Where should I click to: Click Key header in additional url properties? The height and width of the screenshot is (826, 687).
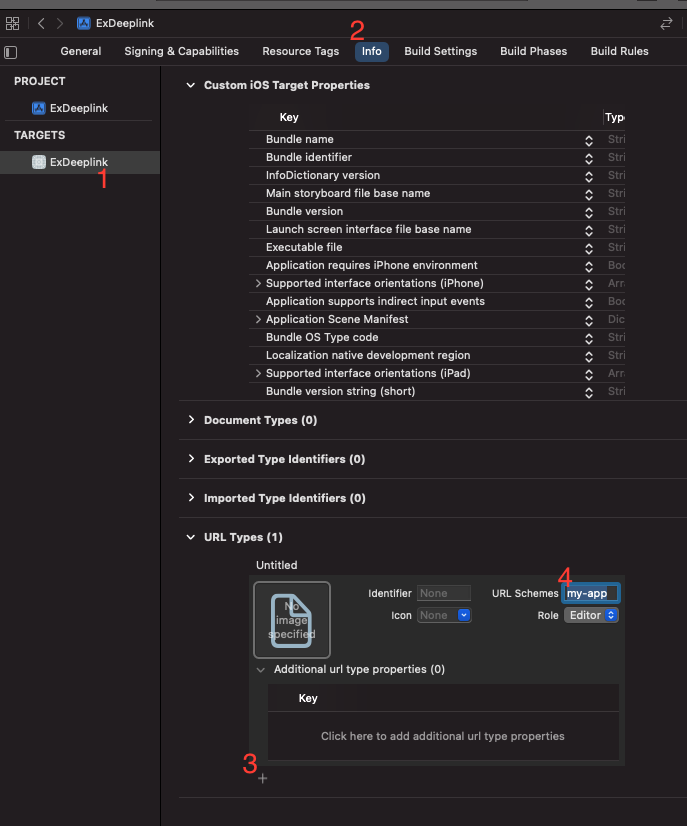pyautogui.click(x=308, y=699)
